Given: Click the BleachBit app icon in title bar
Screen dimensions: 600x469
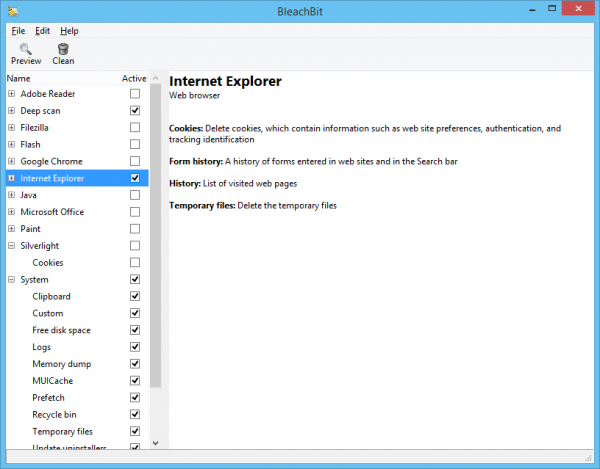Looking at the screenshot, I should coord(13,11).
